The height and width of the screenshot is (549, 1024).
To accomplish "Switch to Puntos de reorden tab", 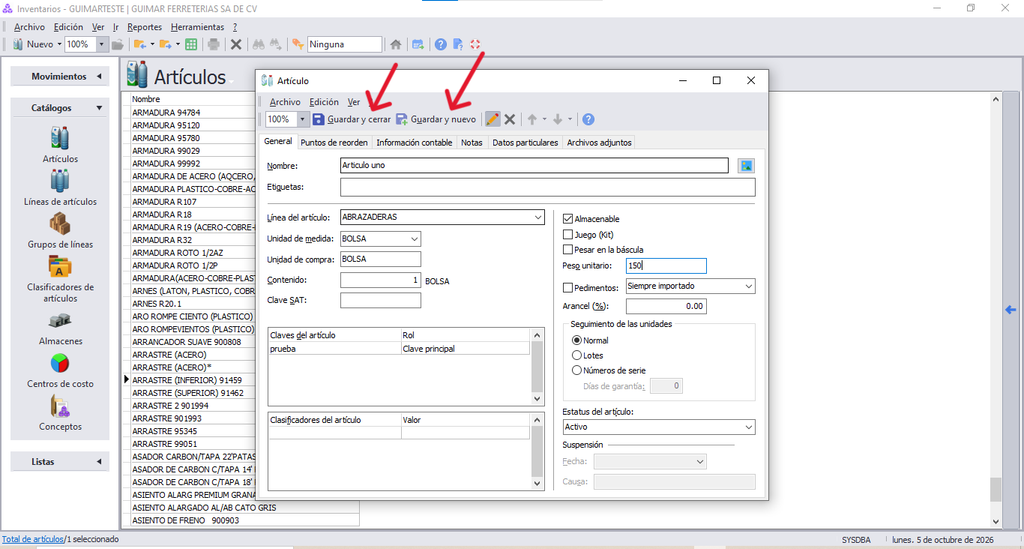I will click(334, 142).
